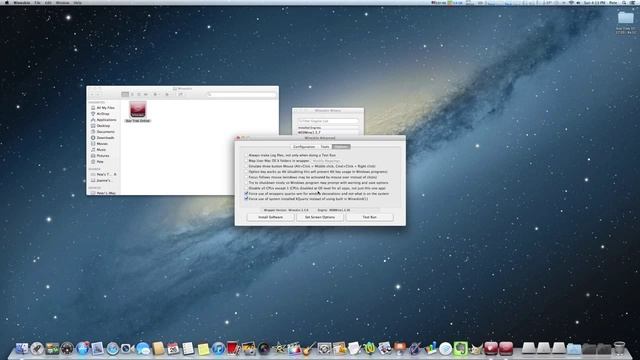Open iTunes from the Dock
Viewport: 640px width, 360px height.
218,348
